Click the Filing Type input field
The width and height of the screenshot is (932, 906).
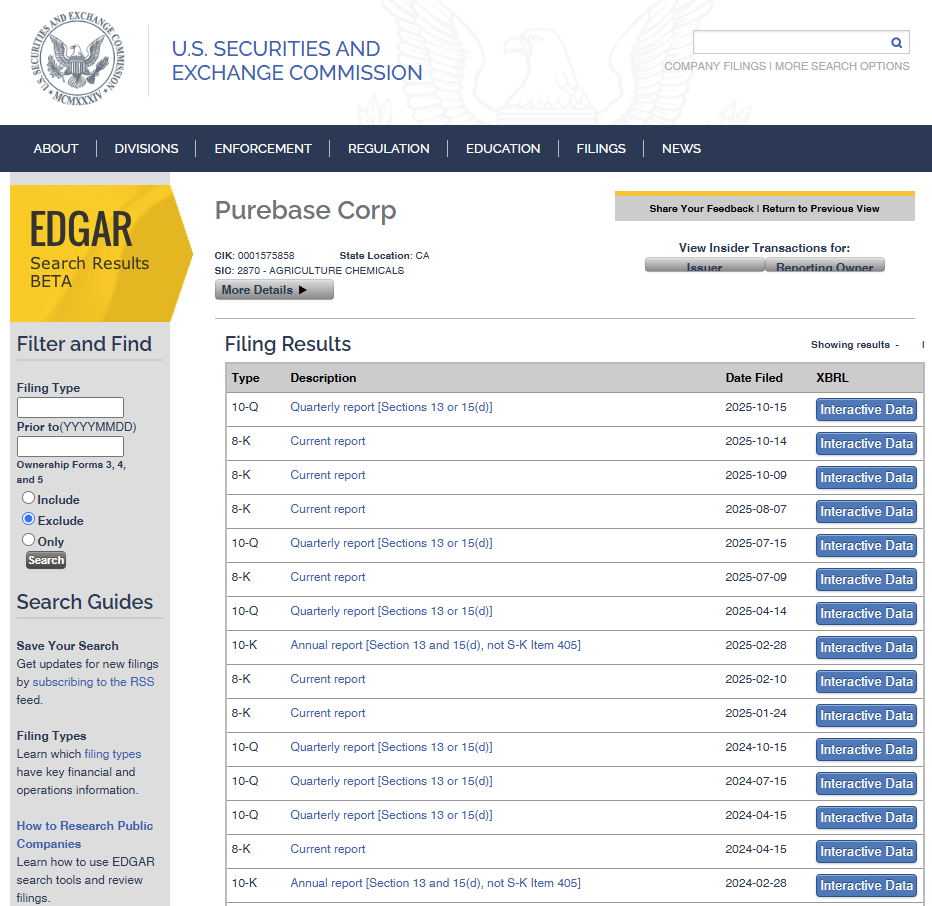[70, 408]
